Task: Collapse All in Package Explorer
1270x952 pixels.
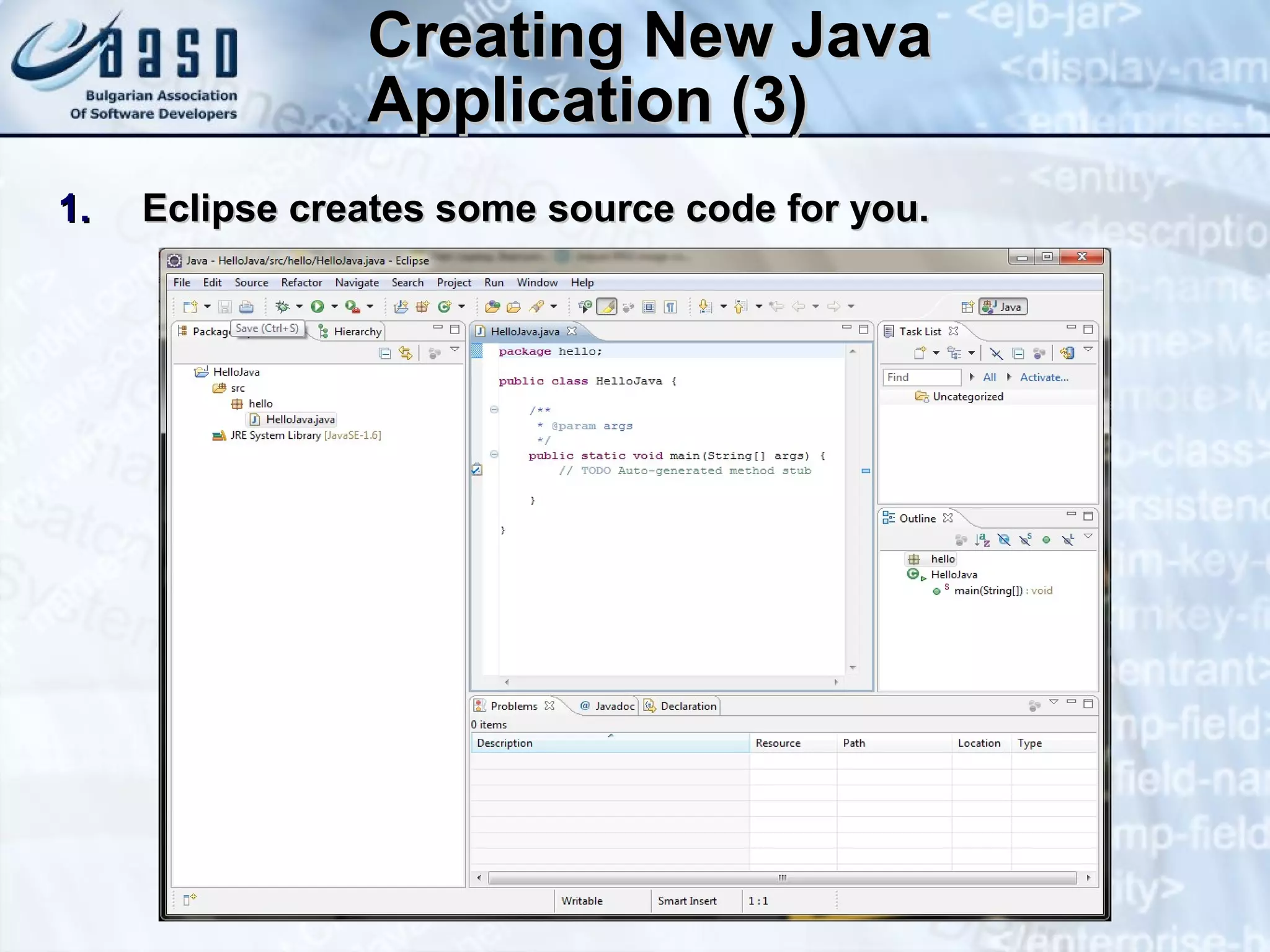Action: click(385, 353)
